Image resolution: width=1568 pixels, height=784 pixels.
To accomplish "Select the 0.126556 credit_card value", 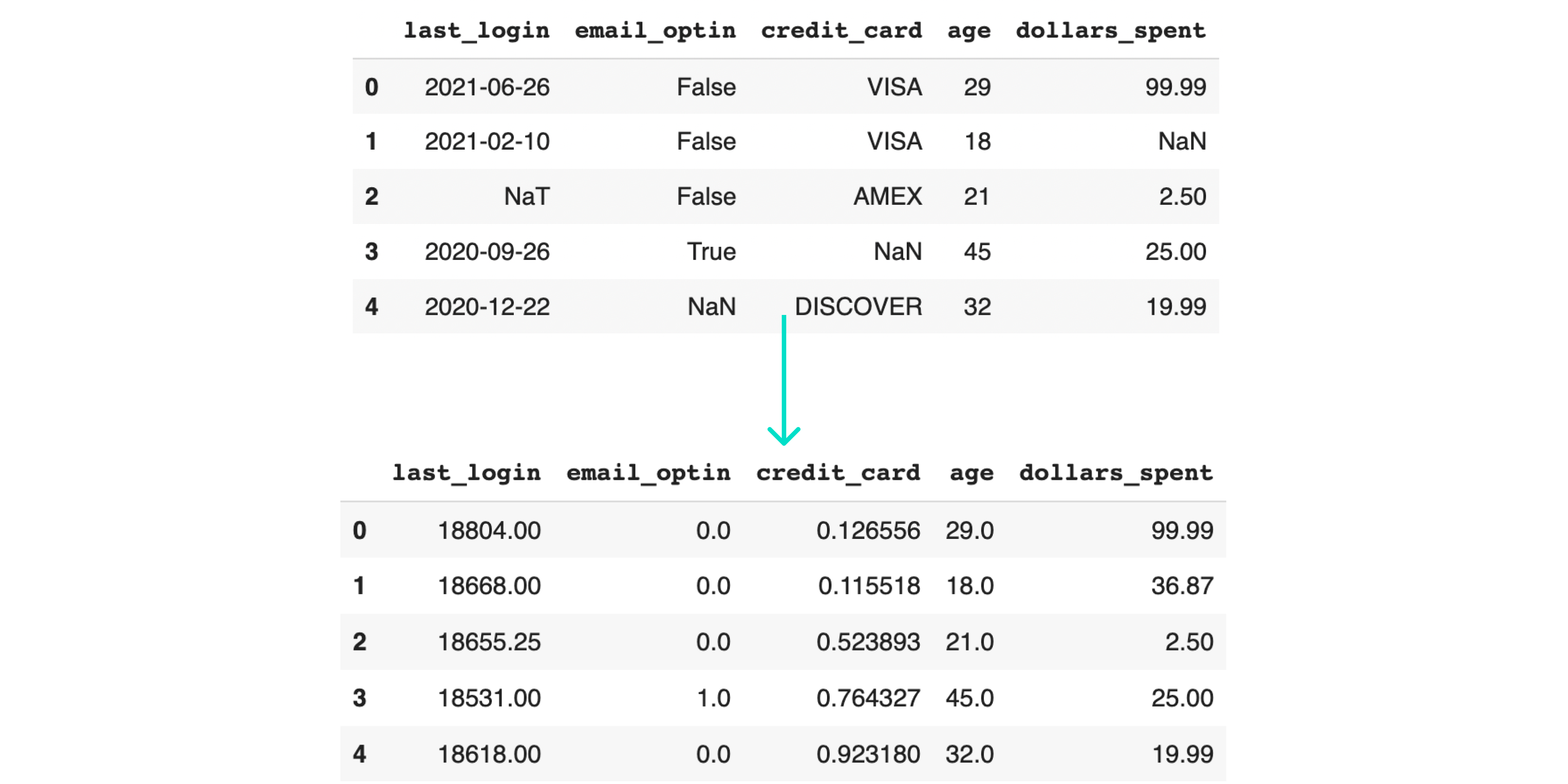I will [868, 531].
